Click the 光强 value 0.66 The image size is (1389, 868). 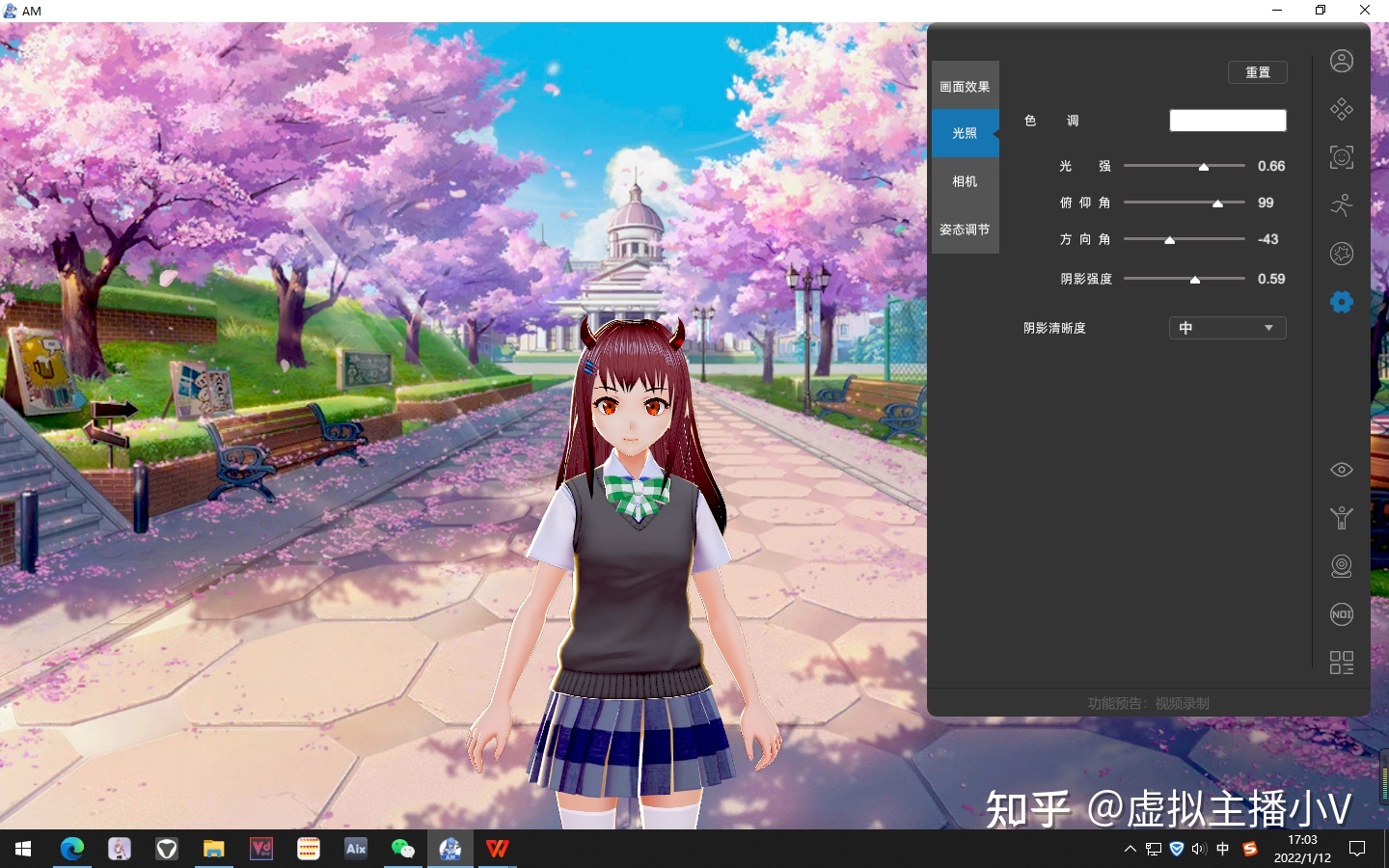click(1271, 166)
